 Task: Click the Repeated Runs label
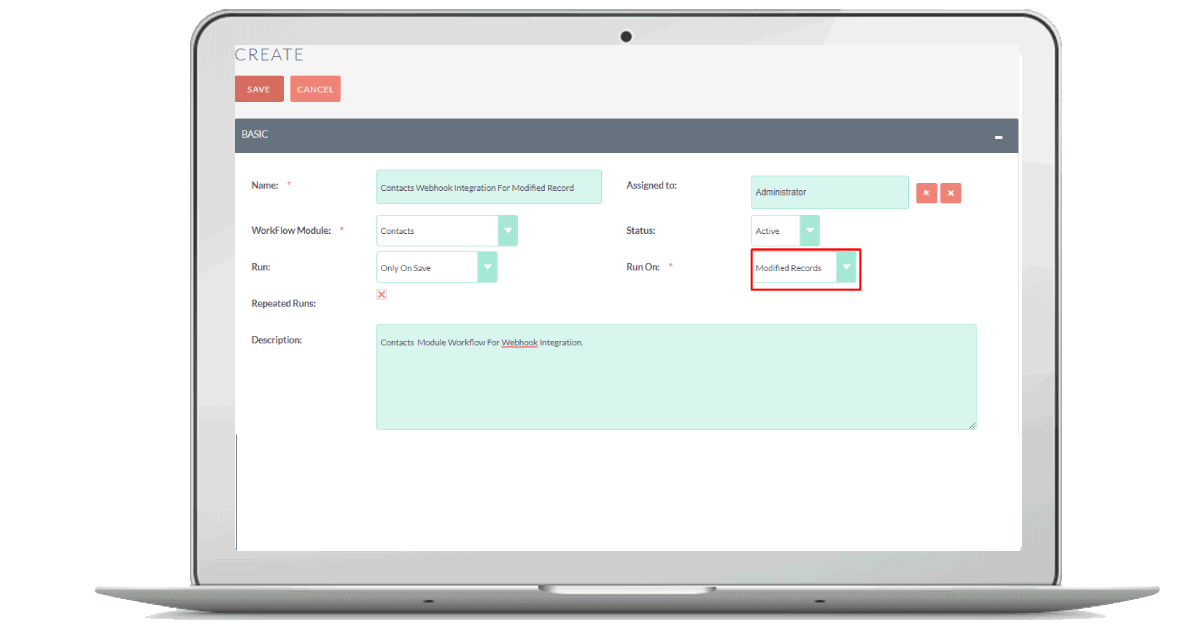283,303
